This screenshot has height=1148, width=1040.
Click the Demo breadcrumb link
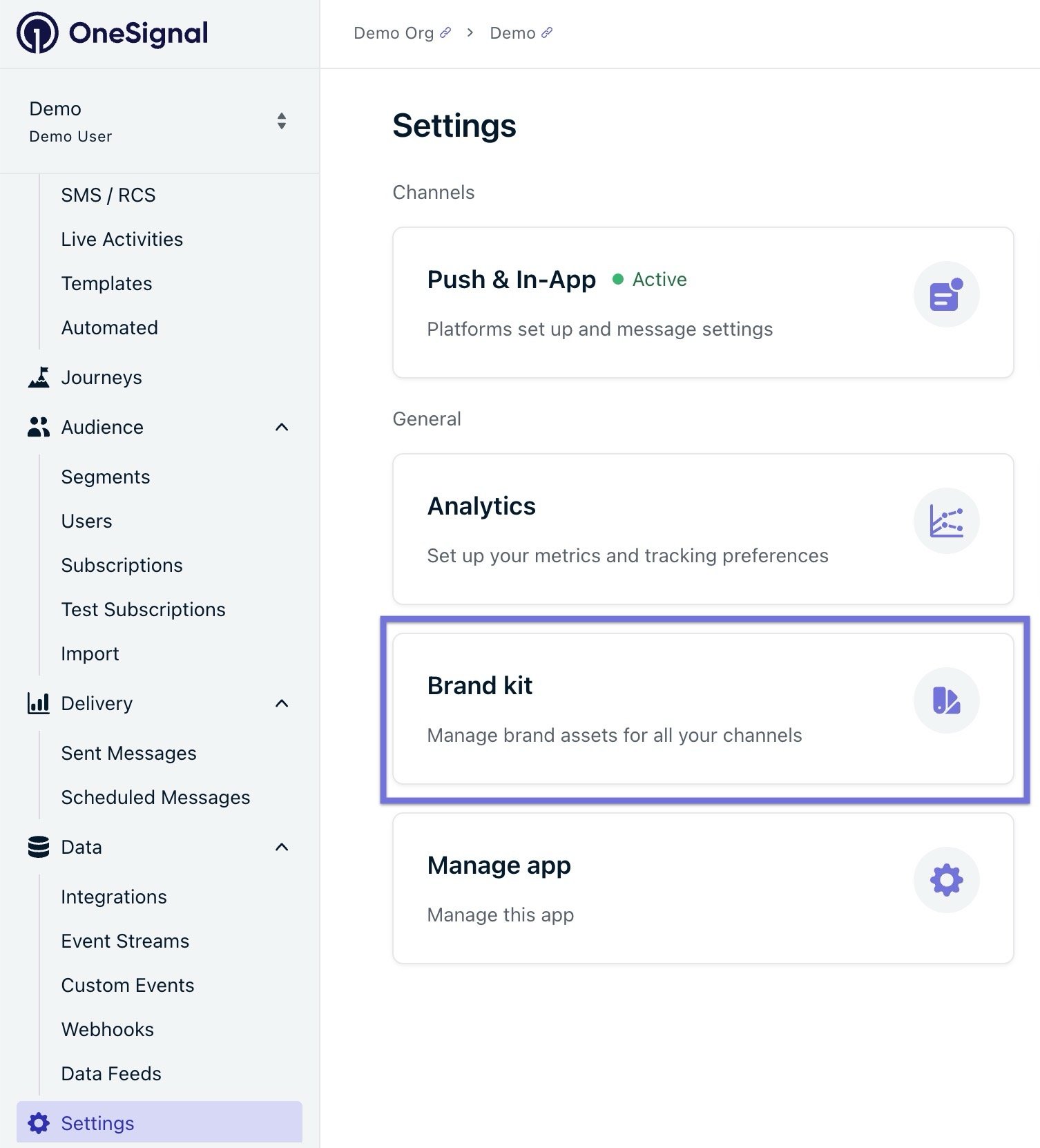pos(512,32)
